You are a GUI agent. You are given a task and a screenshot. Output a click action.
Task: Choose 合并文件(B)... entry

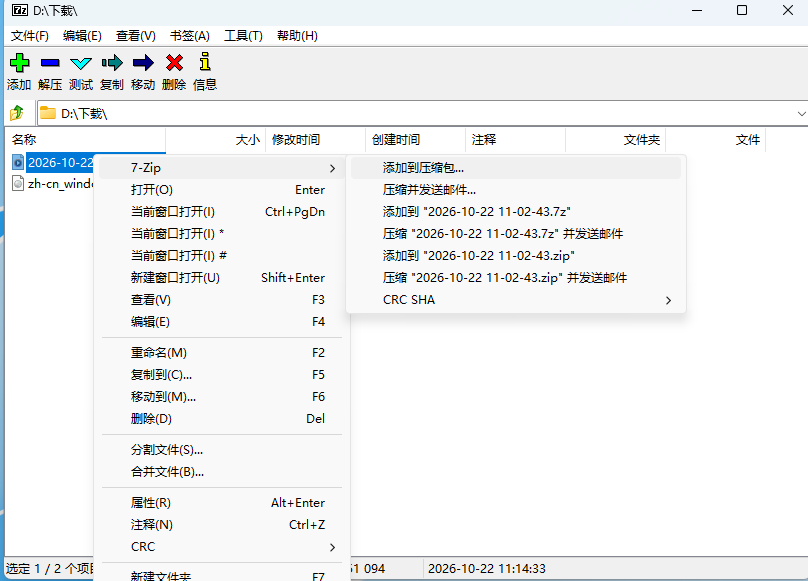click(222, 472)
